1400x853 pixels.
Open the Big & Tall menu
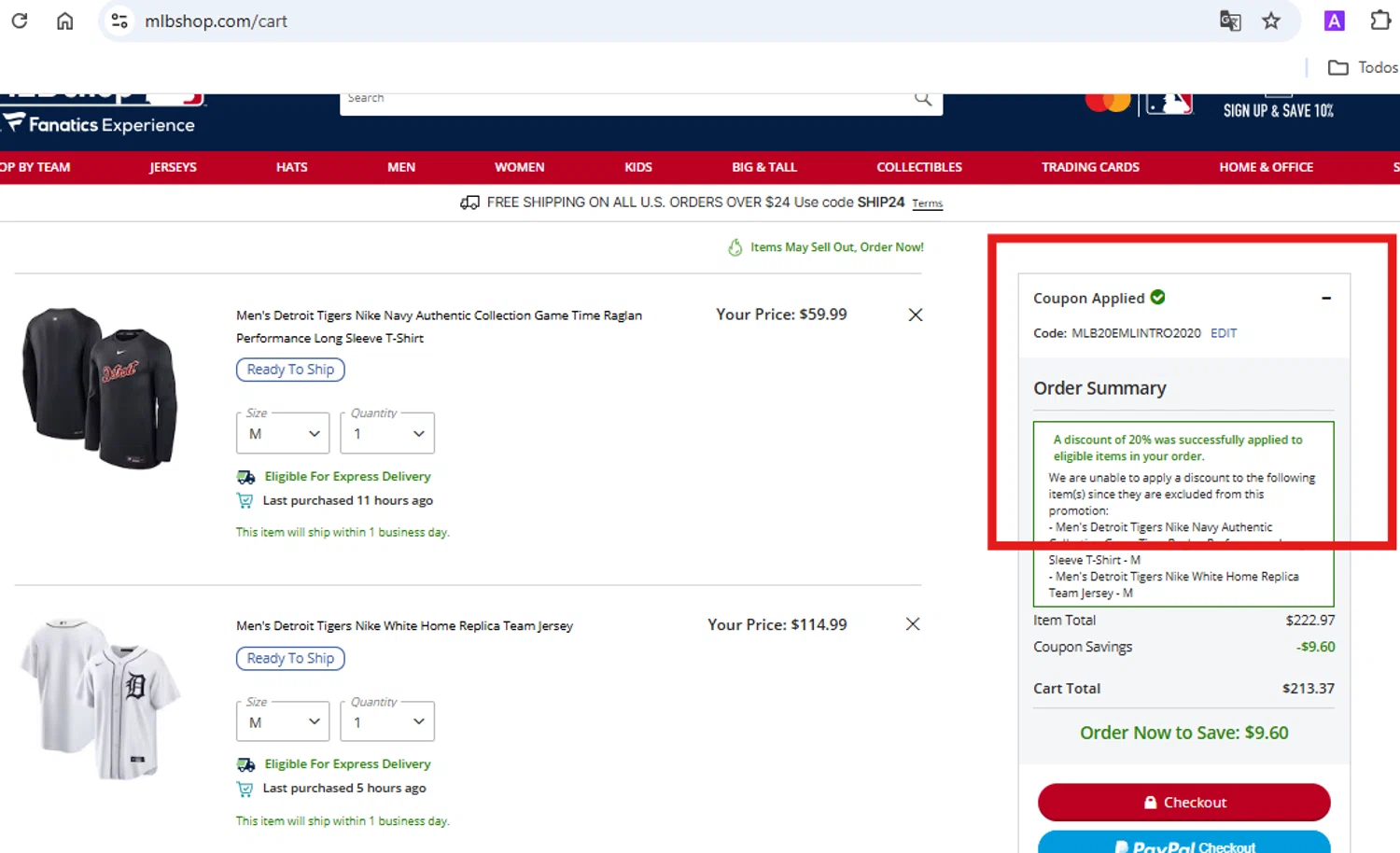(x=764, y=167)
